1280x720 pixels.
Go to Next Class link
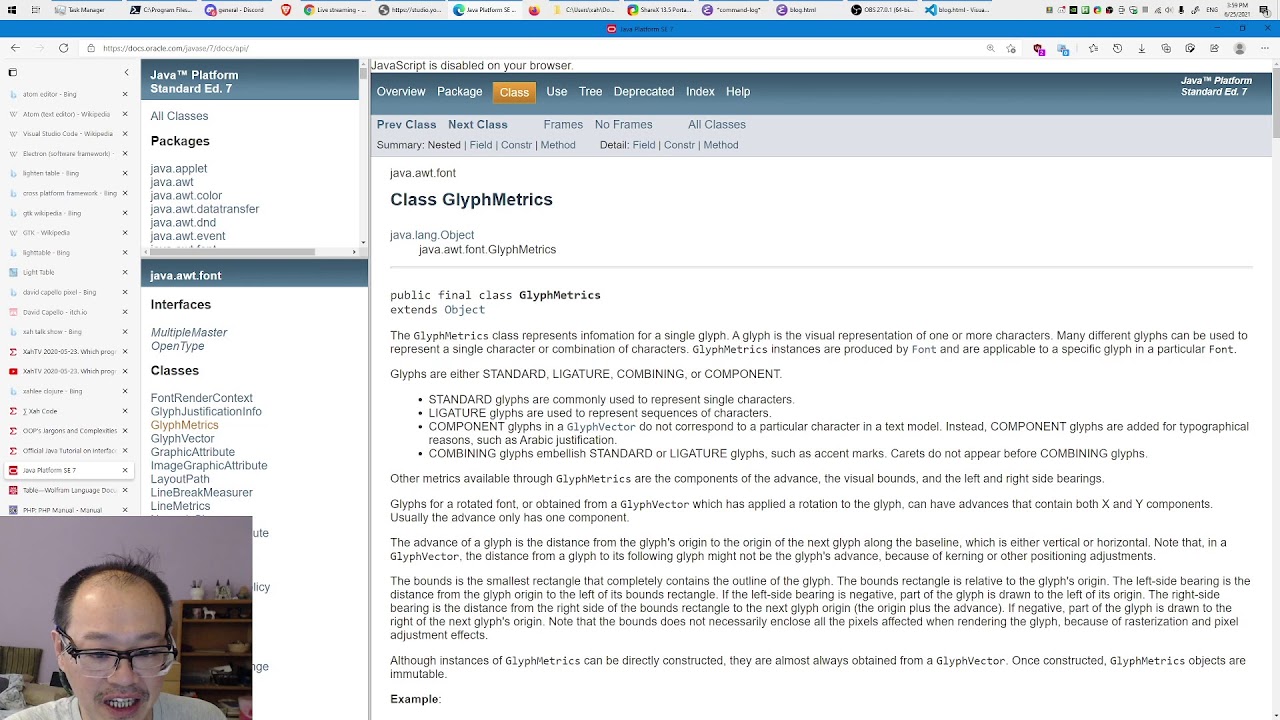(478, 125)
